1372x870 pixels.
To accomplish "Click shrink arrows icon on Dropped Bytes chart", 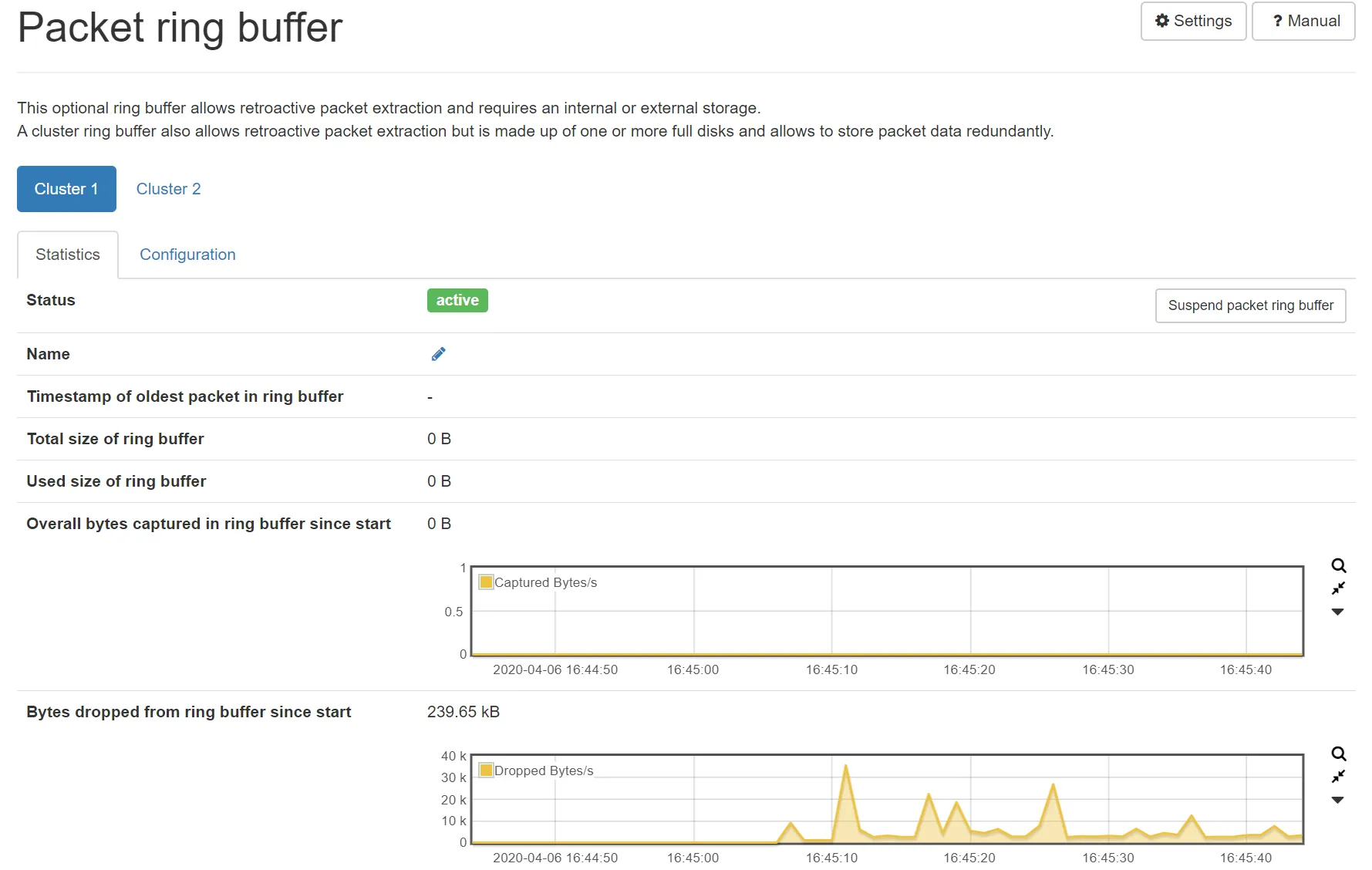I will (1338, 776).
